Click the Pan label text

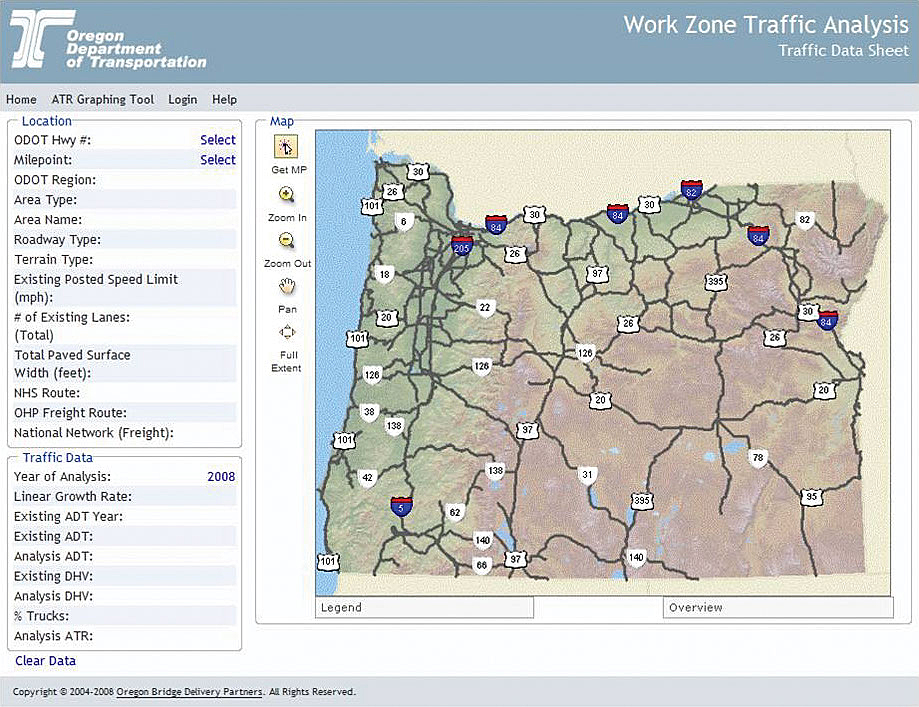click(x=287, y=310)
